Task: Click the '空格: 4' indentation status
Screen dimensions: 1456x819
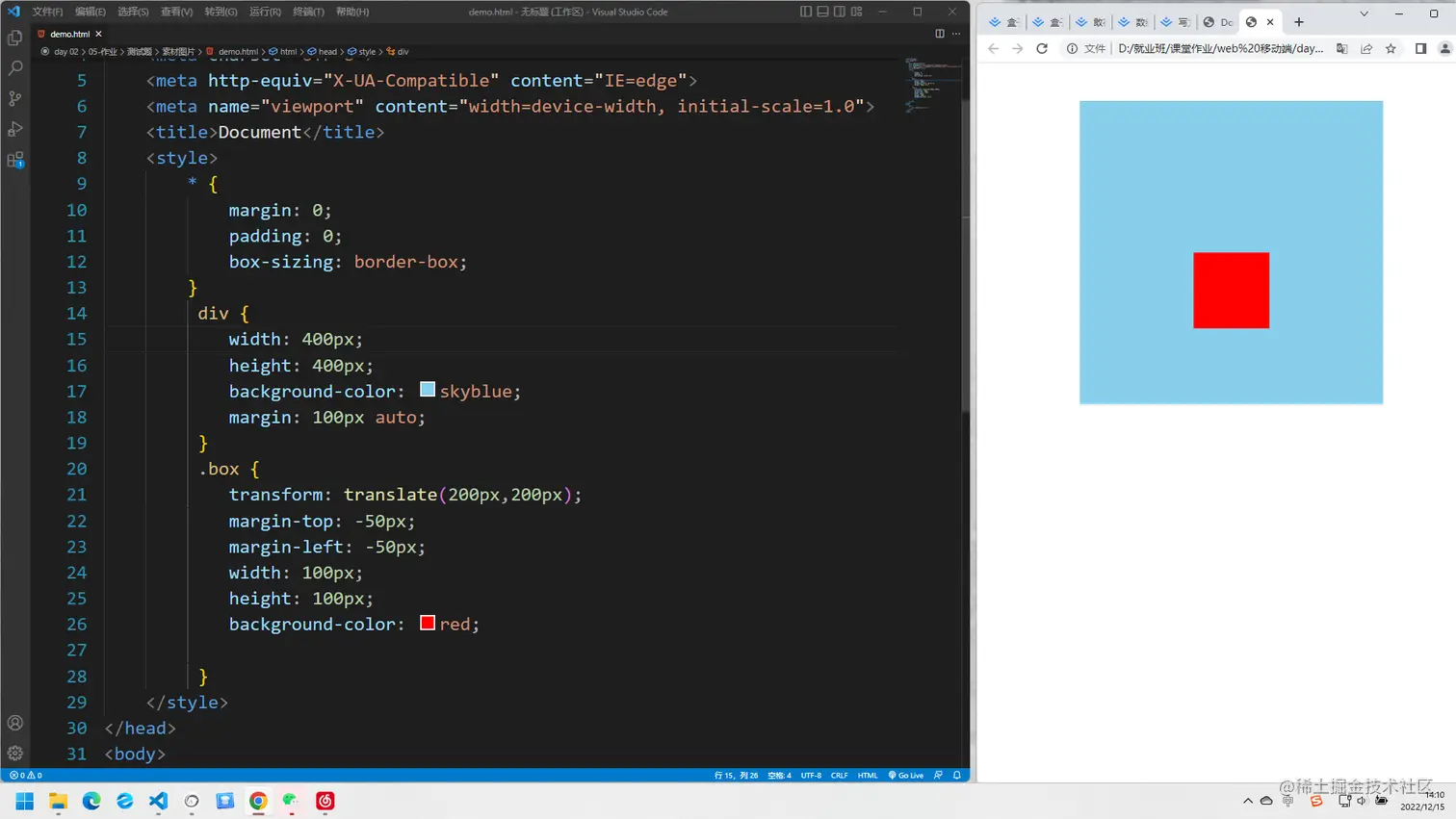Action: [x=779, y=775]
